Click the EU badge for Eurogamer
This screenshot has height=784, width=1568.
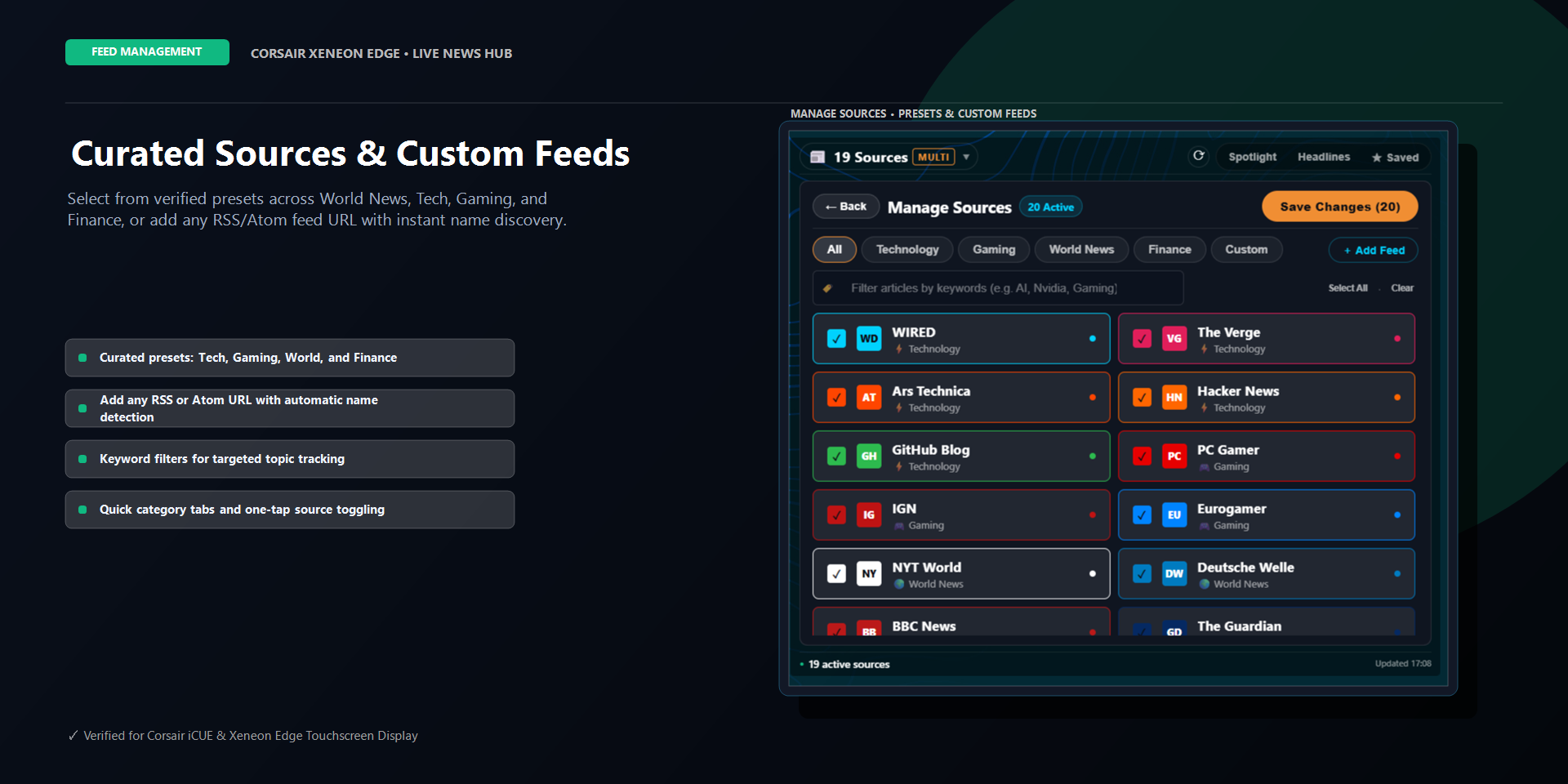pos(1174,514)
